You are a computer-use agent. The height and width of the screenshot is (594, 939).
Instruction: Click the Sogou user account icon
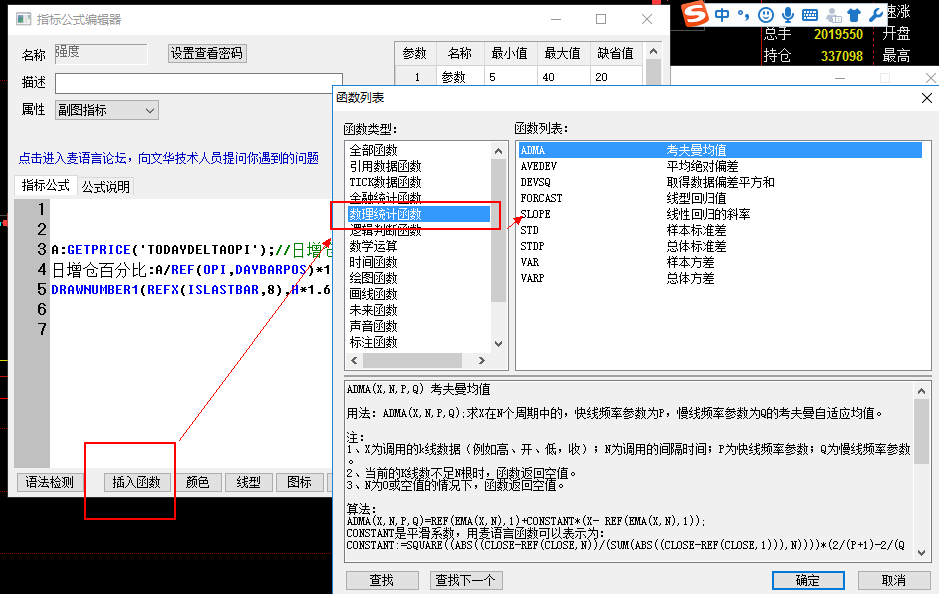pyautogui.click(x=831, y=14)
